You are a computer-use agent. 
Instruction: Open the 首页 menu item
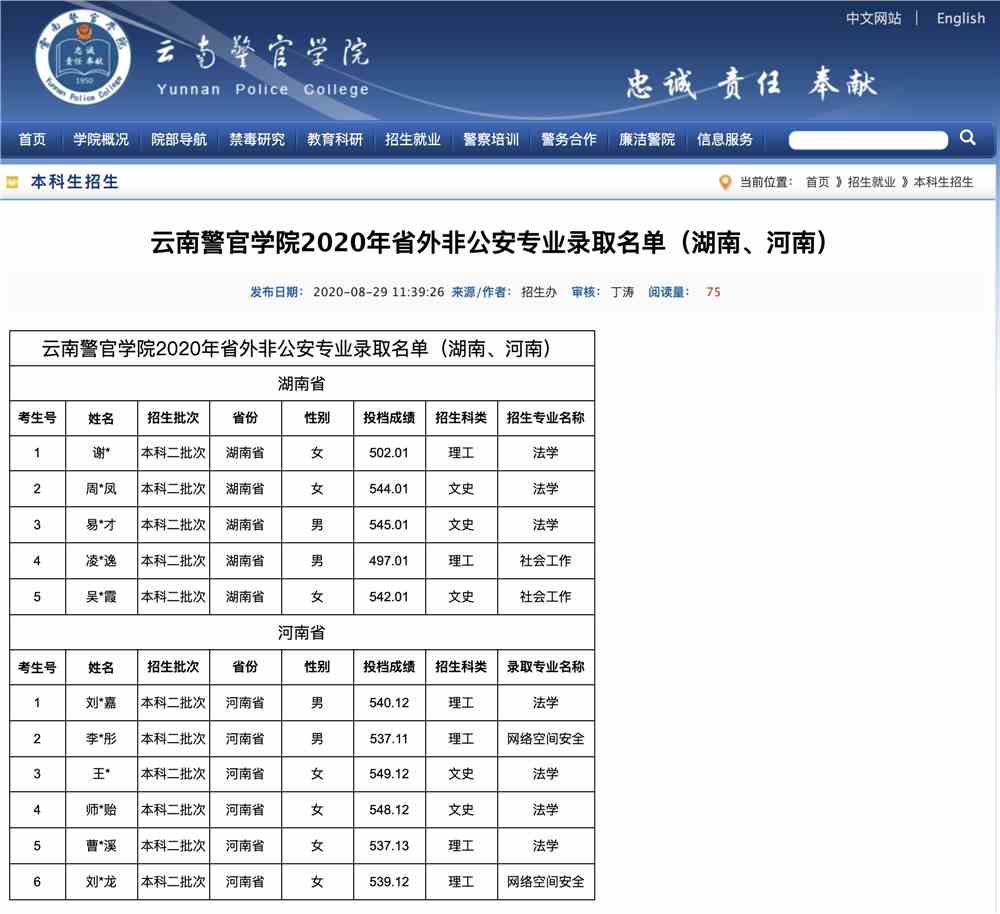pyautogui.click(x=32, y=139)
